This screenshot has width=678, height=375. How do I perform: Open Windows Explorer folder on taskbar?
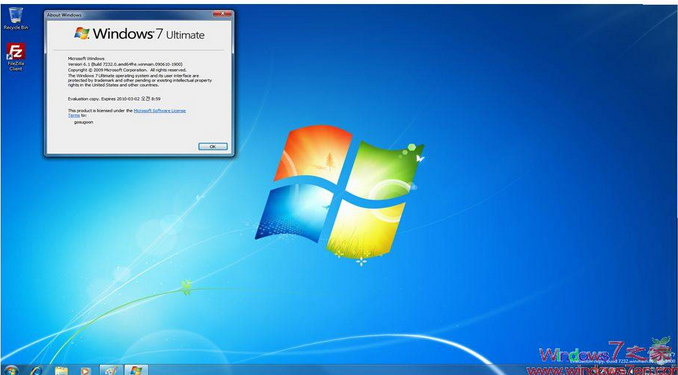click(61, 371)
